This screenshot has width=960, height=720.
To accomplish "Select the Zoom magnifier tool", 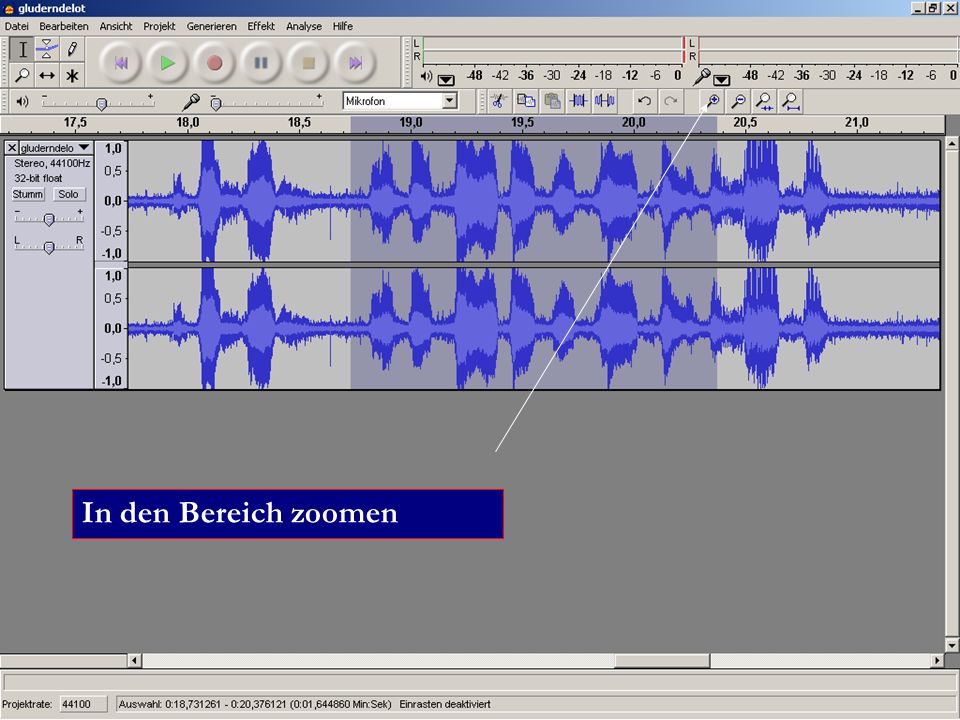I will pos(22,75).
